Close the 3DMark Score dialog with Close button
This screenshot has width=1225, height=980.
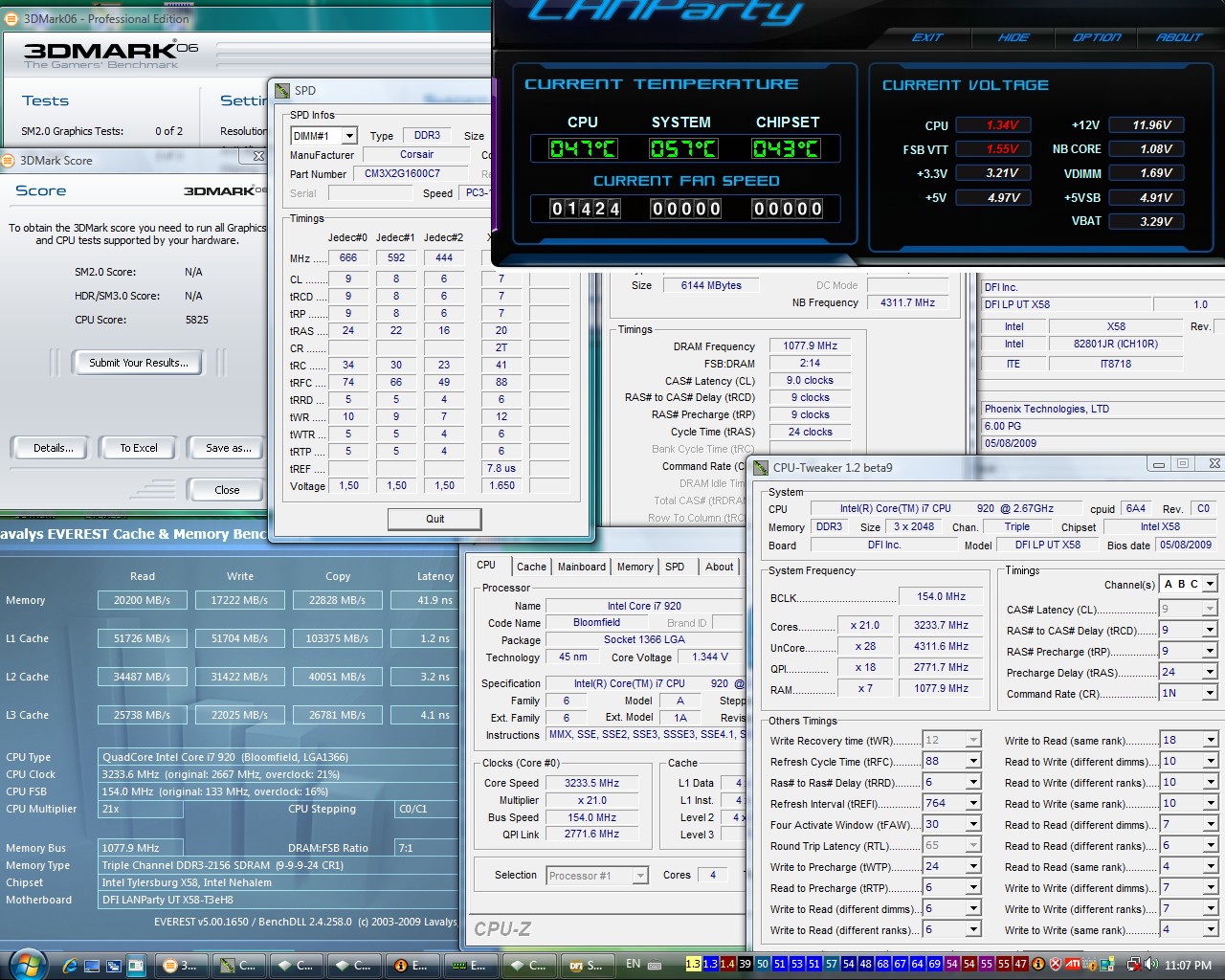(227, 489)
